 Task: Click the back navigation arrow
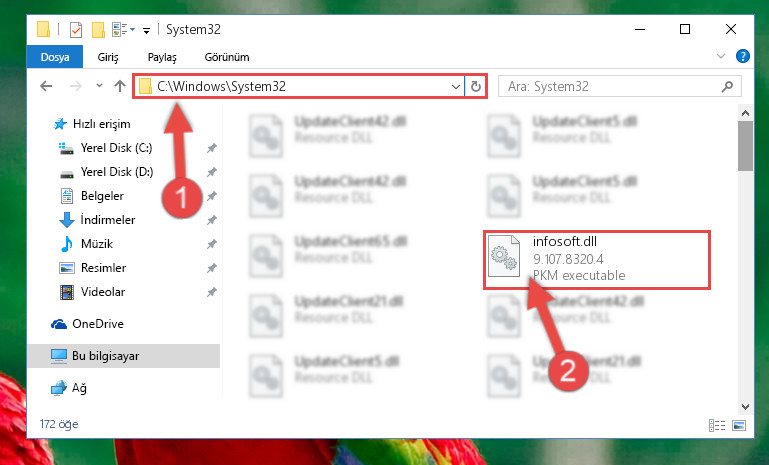point(46,86)
